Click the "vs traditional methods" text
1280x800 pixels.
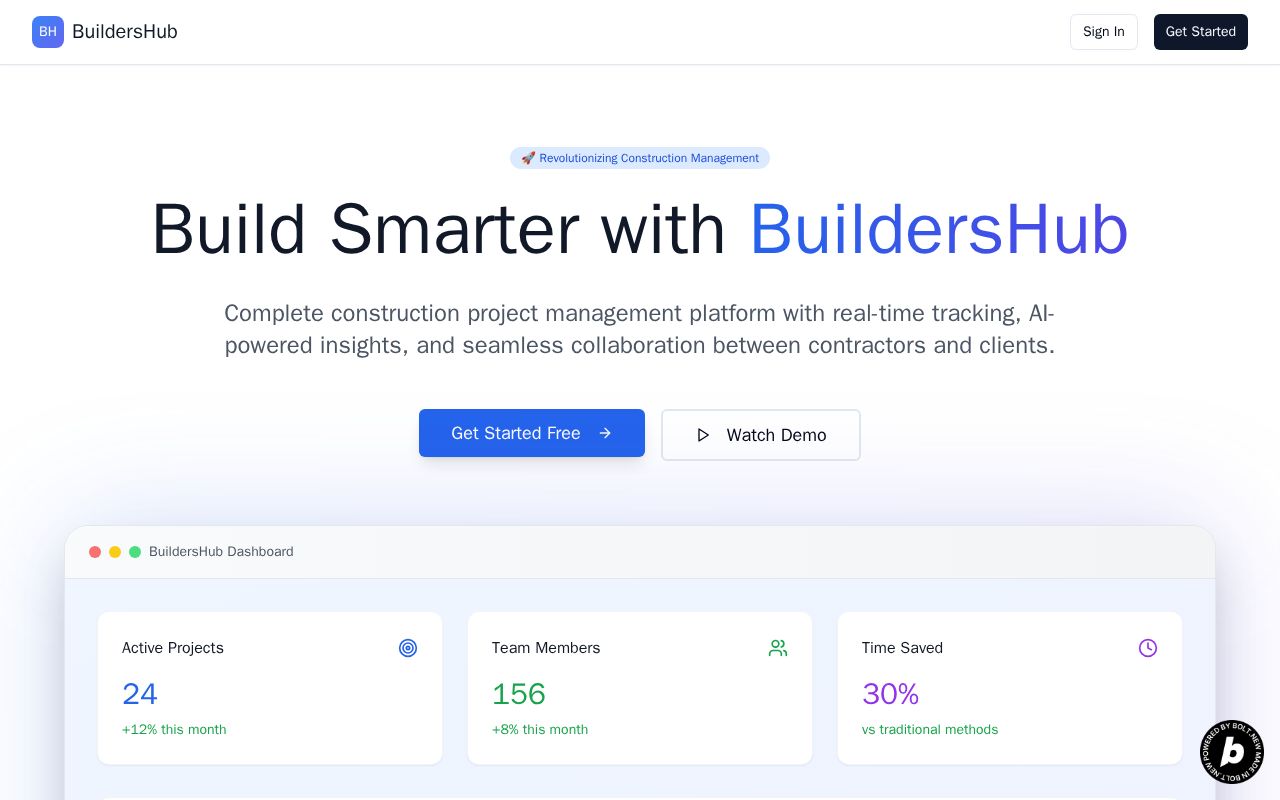tap(930, 730)
